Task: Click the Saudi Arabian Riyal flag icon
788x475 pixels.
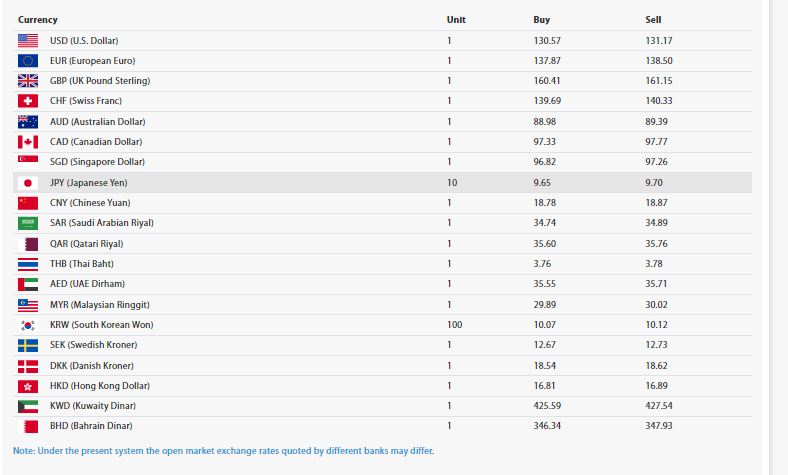Action: point(28,223)
